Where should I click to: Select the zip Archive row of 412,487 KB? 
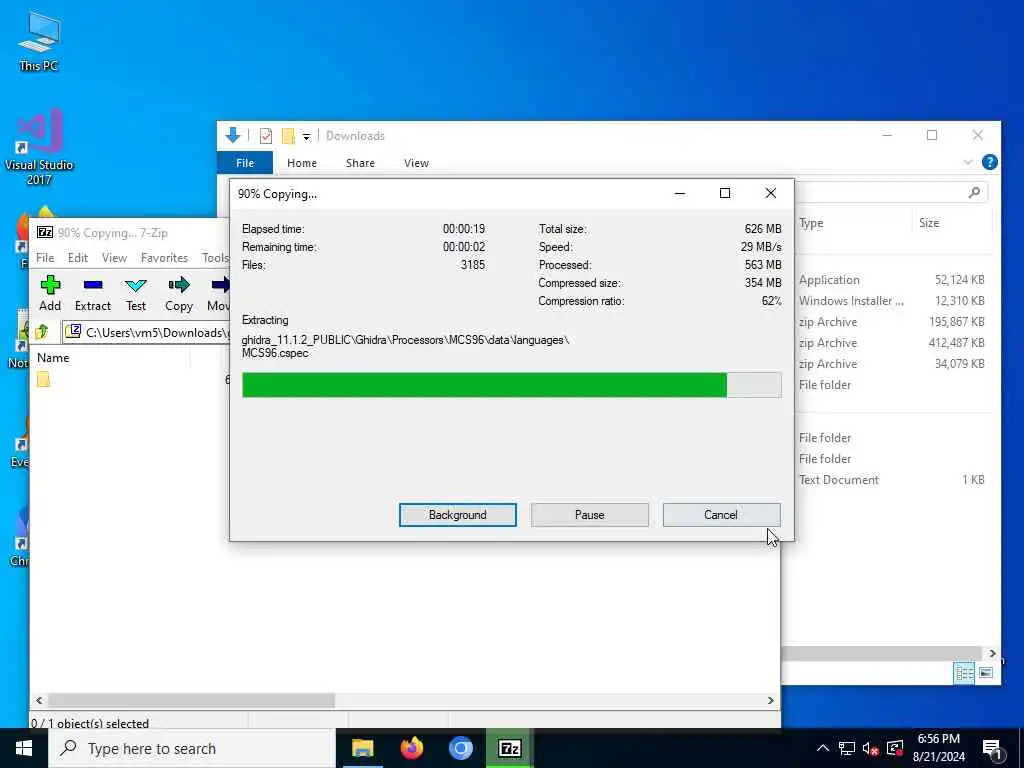coord(891,342)
